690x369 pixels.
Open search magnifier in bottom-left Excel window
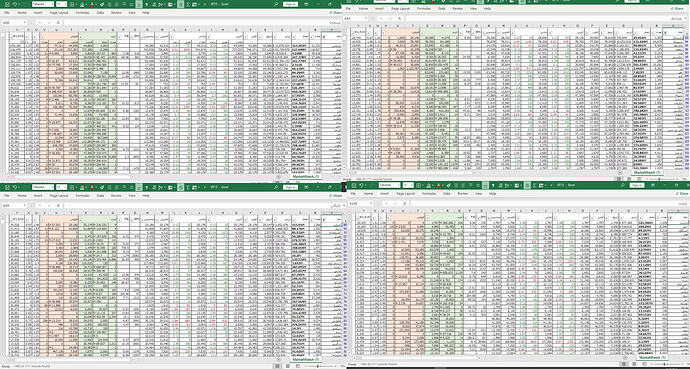click(275, 187)
